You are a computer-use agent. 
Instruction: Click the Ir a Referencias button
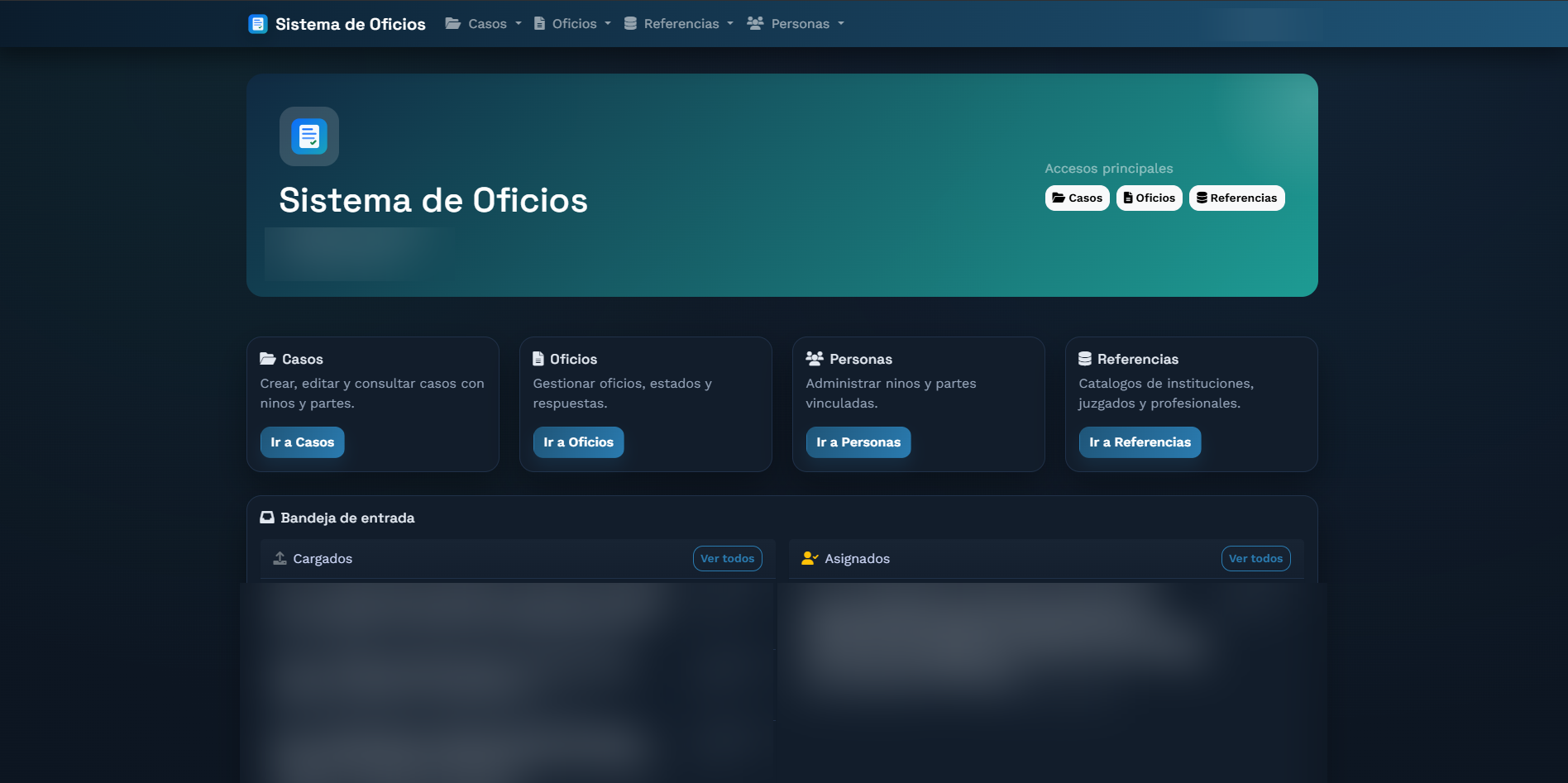click(1140, 442)
